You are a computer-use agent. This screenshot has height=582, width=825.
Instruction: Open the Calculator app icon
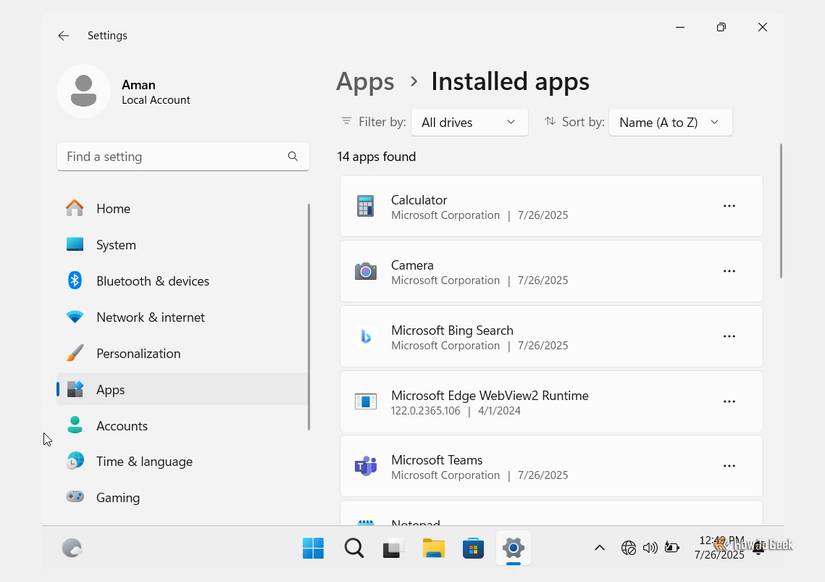click(x=365, y=206)
